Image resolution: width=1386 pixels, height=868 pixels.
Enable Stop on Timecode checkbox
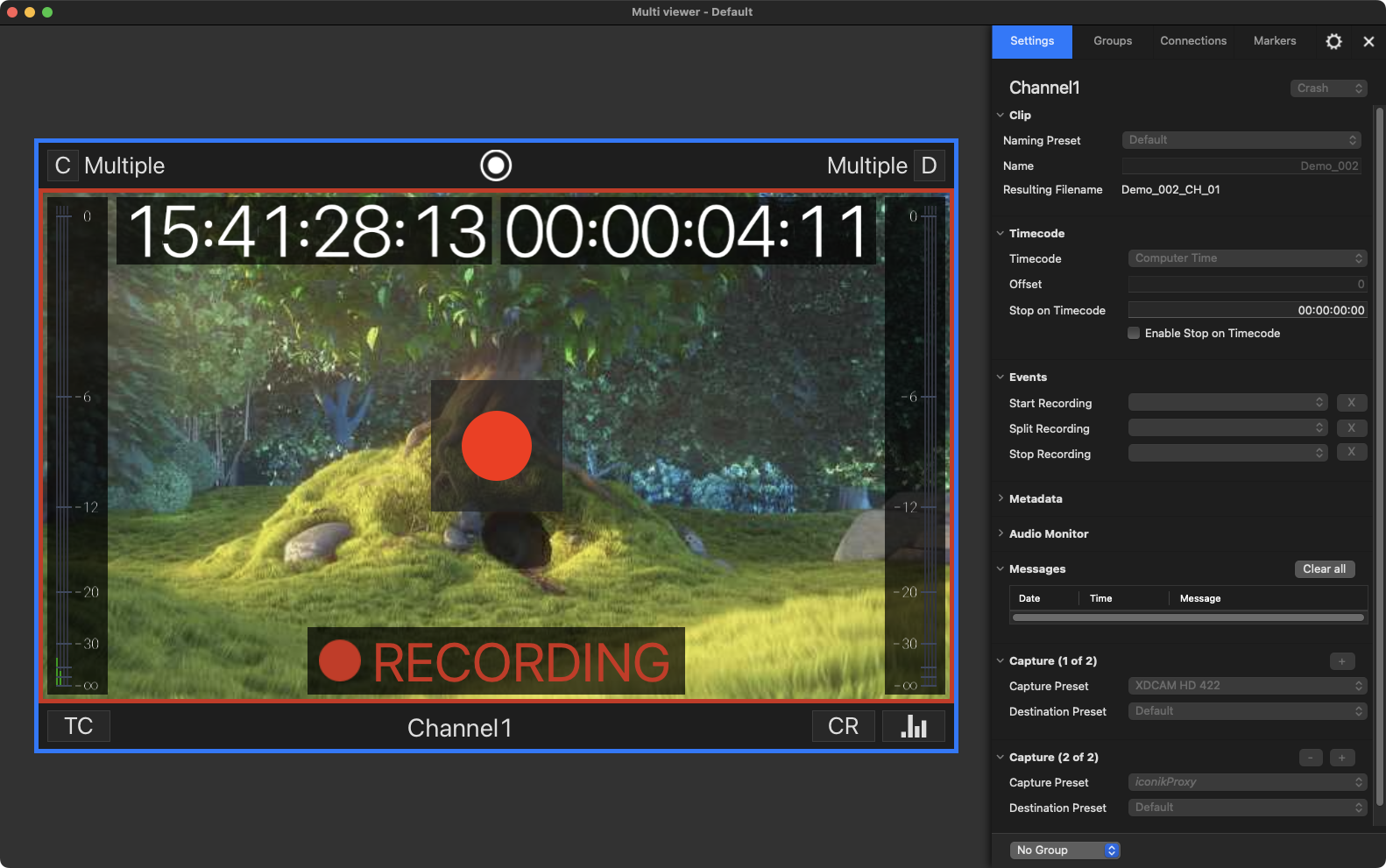click(1134, 333)
